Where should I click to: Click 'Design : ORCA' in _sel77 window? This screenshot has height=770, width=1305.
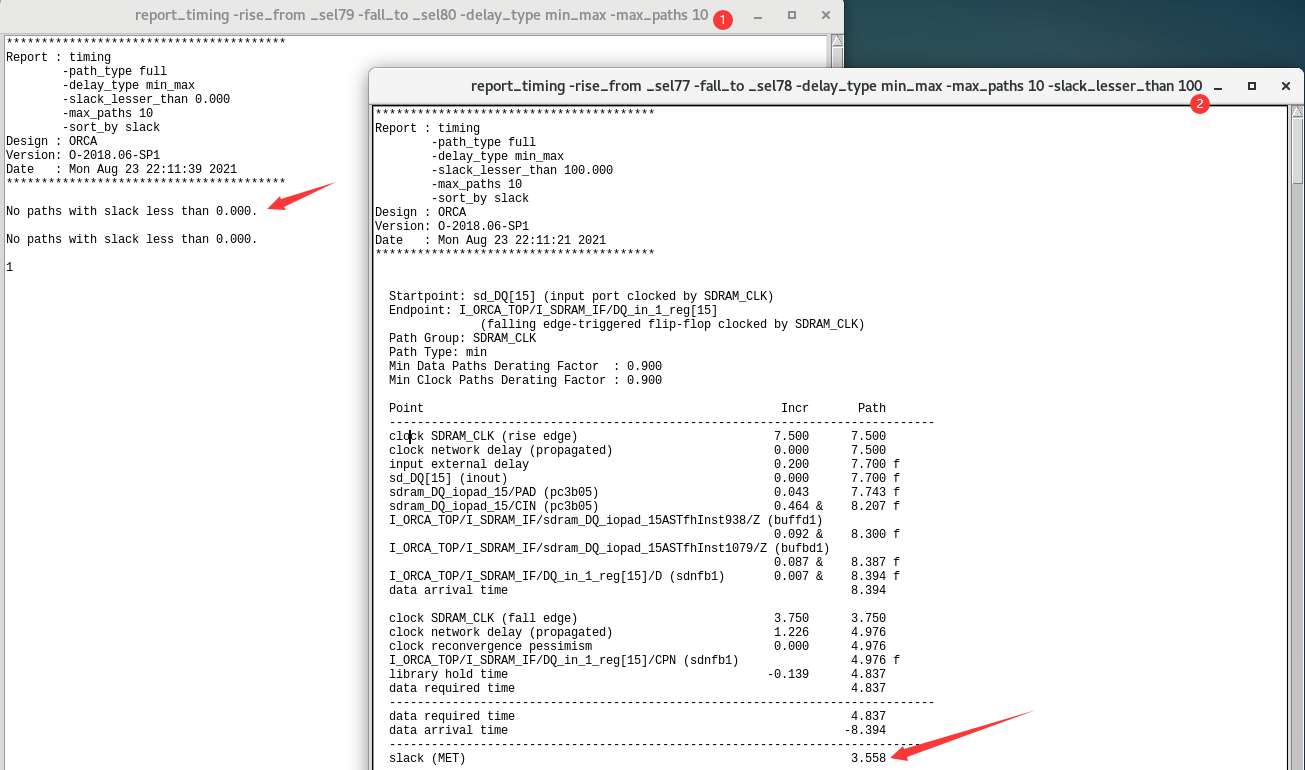(421, 212)
